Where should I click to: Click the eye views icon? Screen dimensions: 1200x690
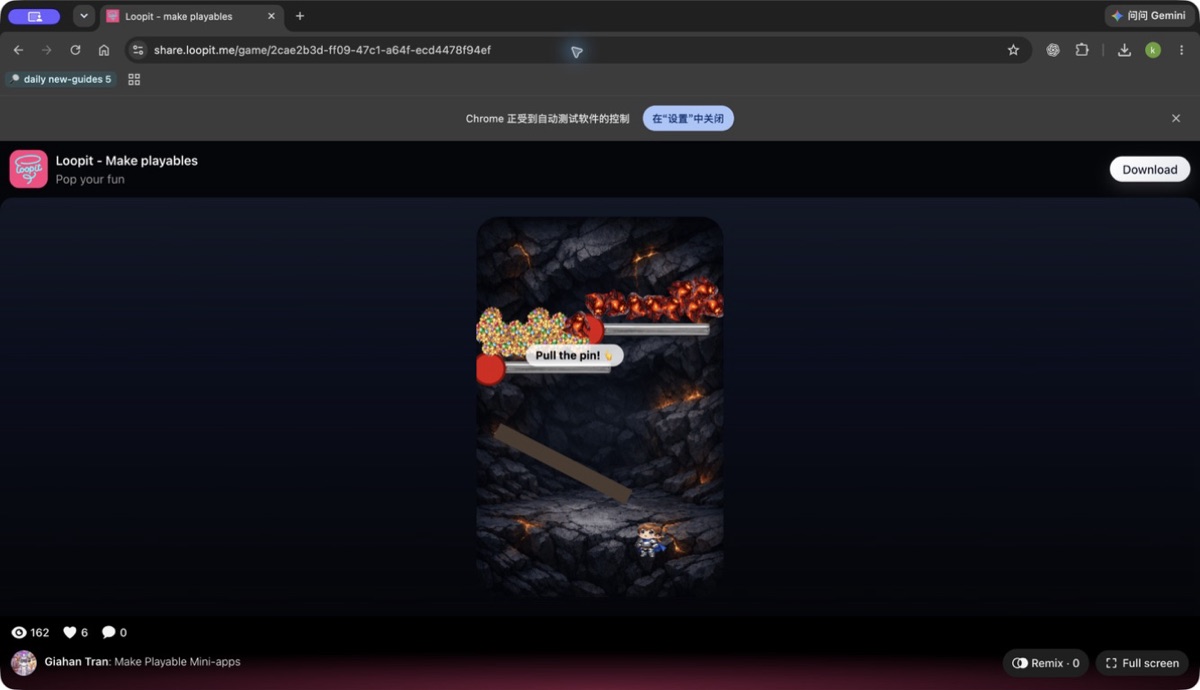pos(18,632)
